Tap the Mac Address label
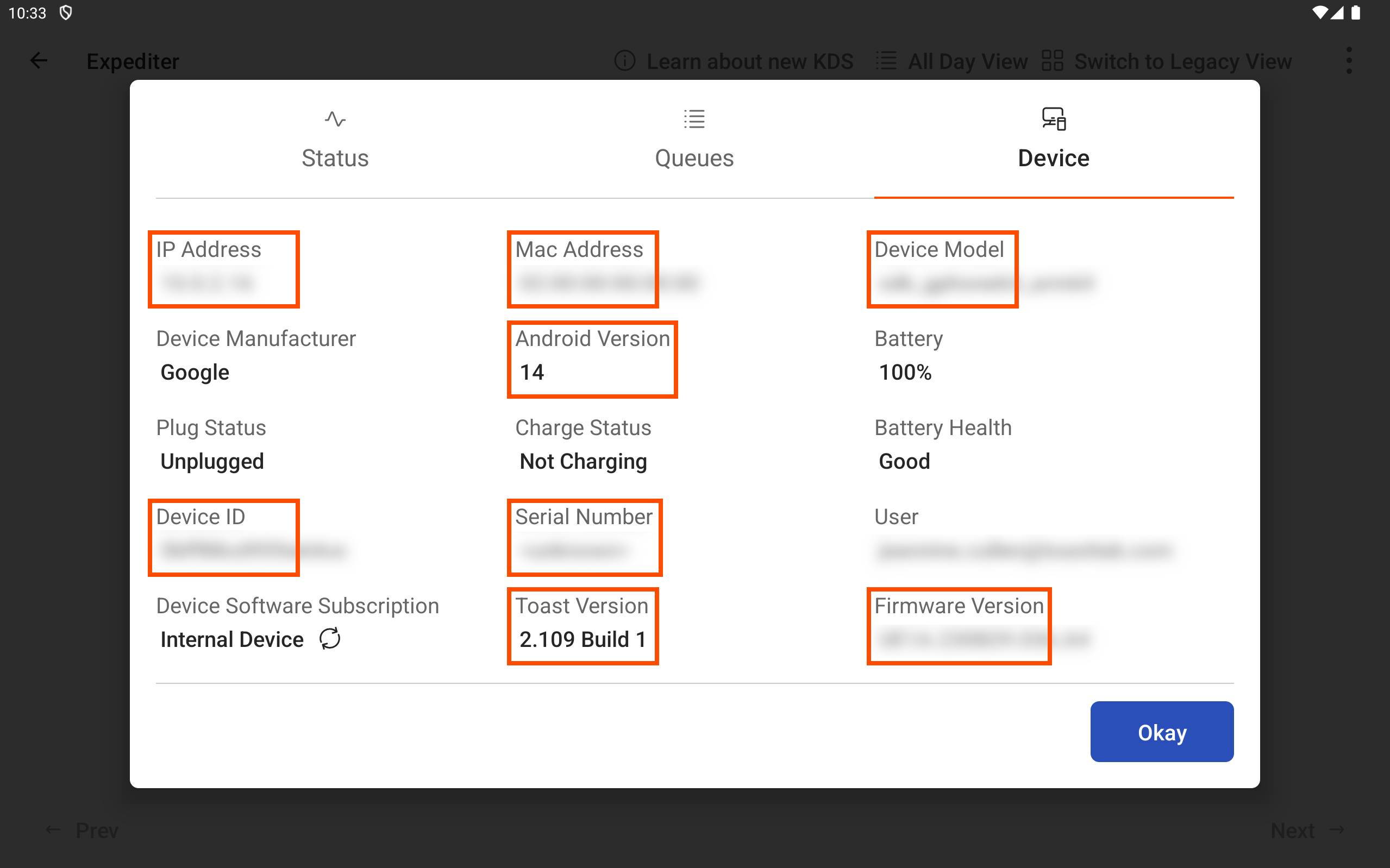The width and height of the screenshot is (1390, 868). 579,249
